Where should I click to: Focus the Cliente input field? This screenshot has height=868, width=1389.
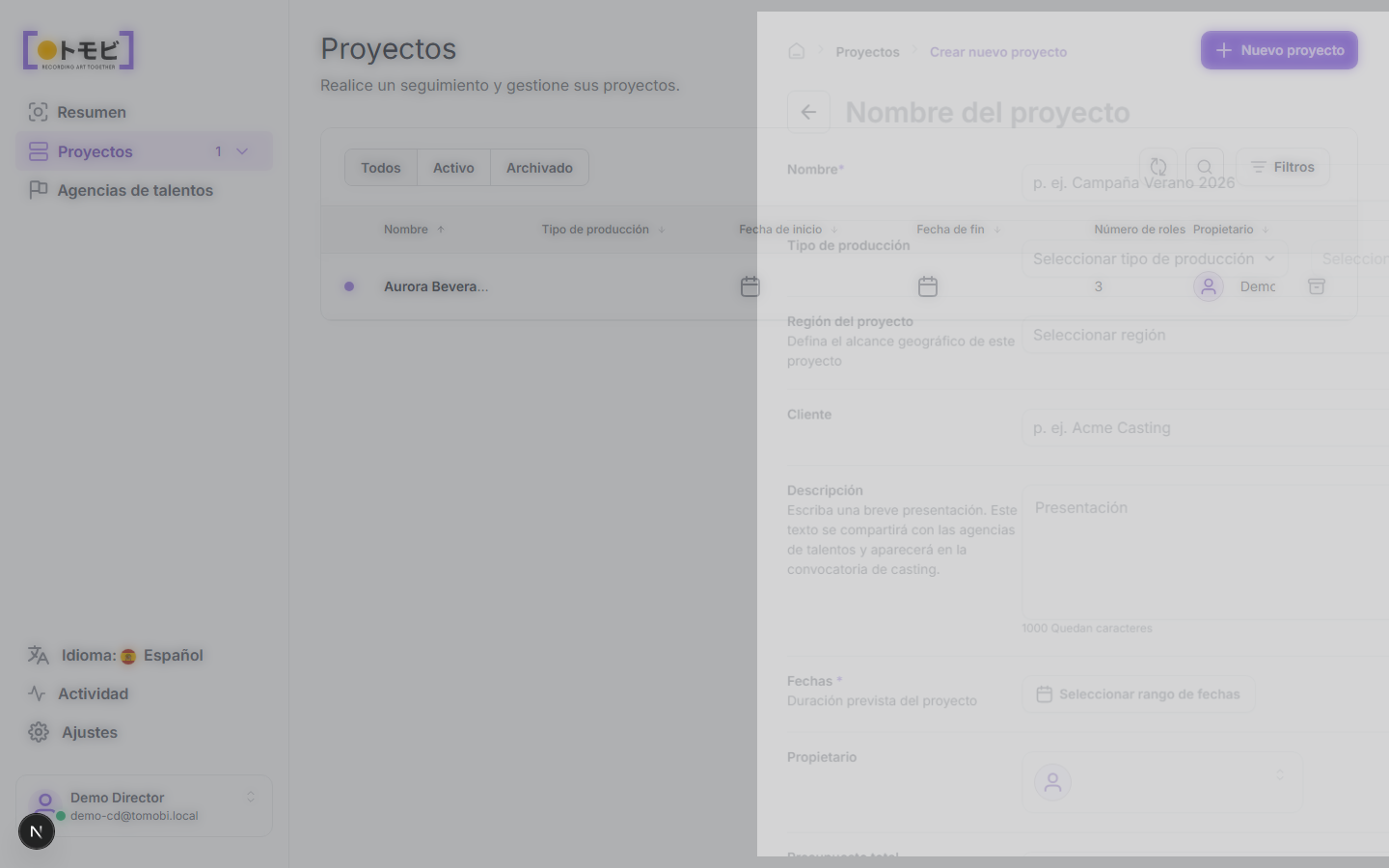click(x=1206, y=427)
